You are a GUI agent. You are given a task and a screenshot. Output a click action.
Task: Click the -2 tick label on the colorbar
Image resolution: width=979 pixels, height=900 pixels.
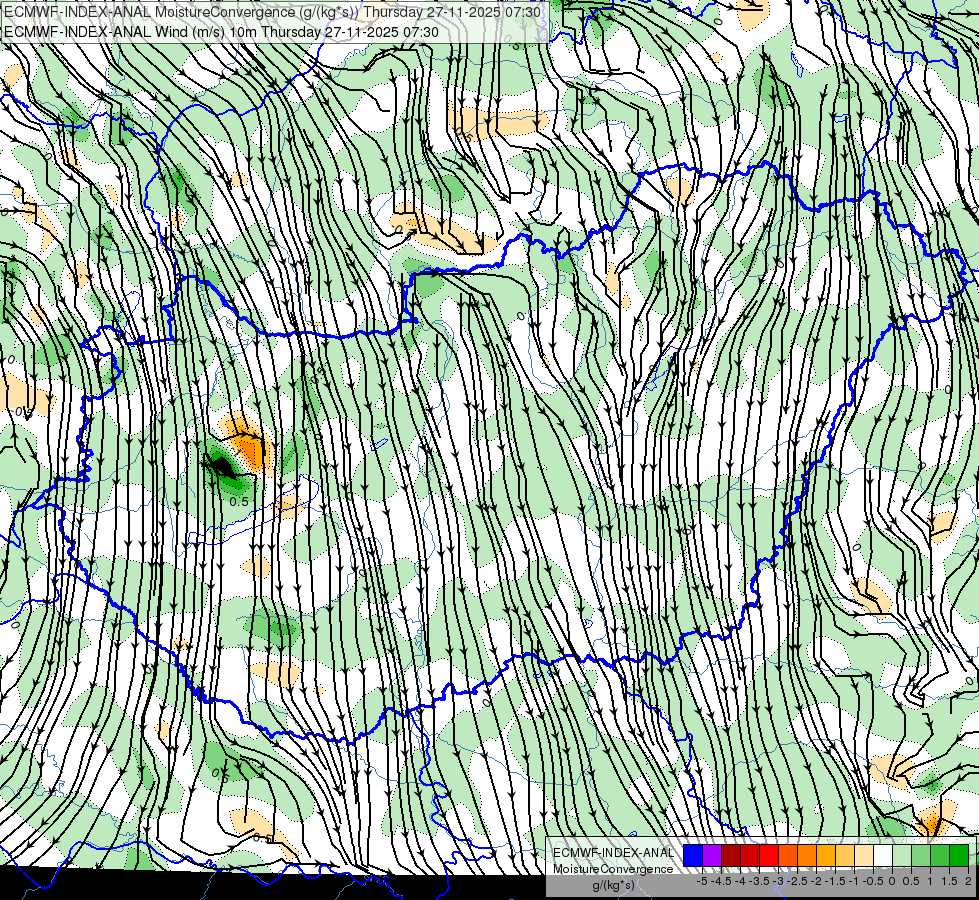pos(817,881)
